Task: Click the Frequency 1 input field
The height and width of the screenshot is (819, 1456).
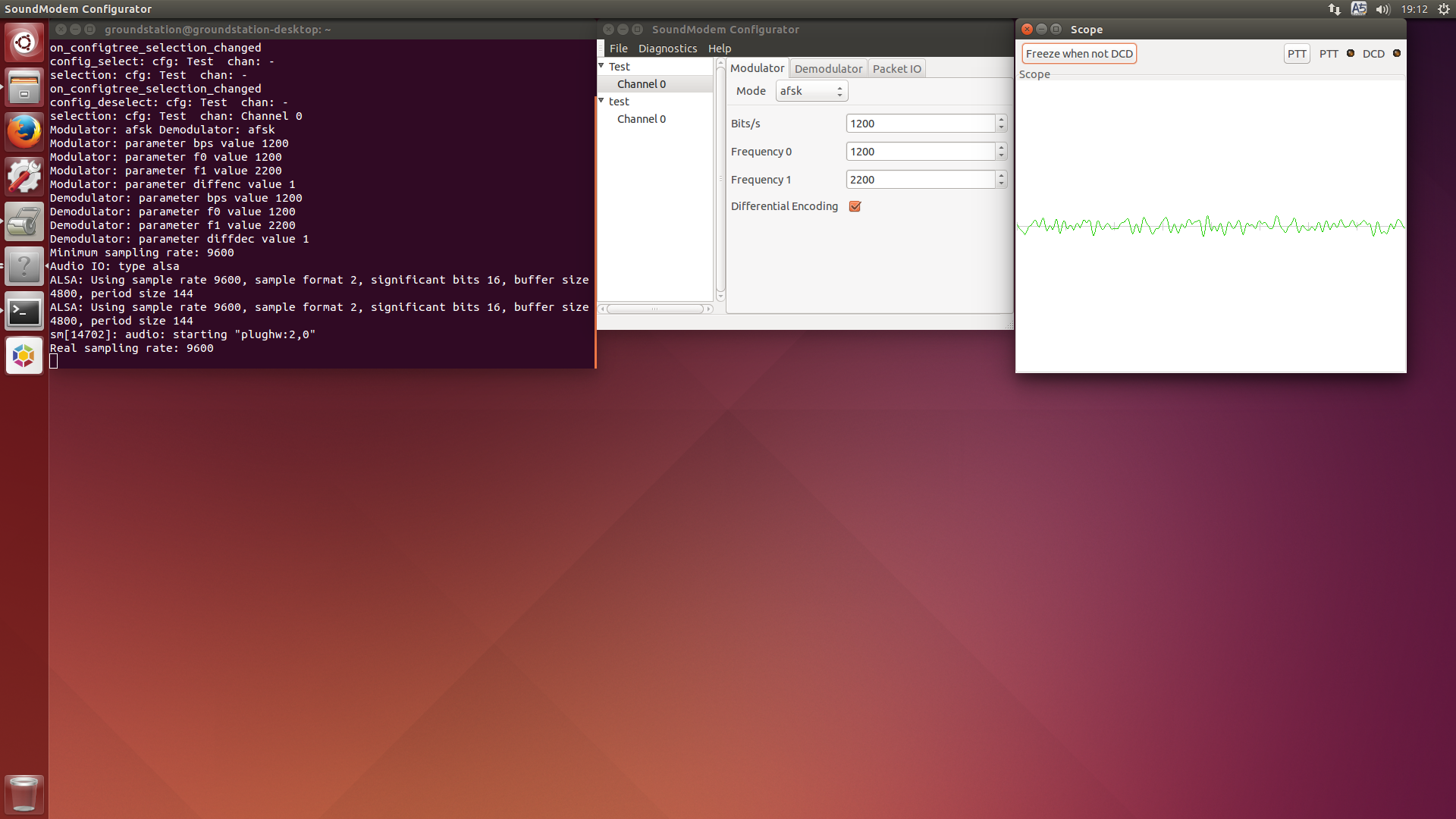Action: (x=920, y=180)
